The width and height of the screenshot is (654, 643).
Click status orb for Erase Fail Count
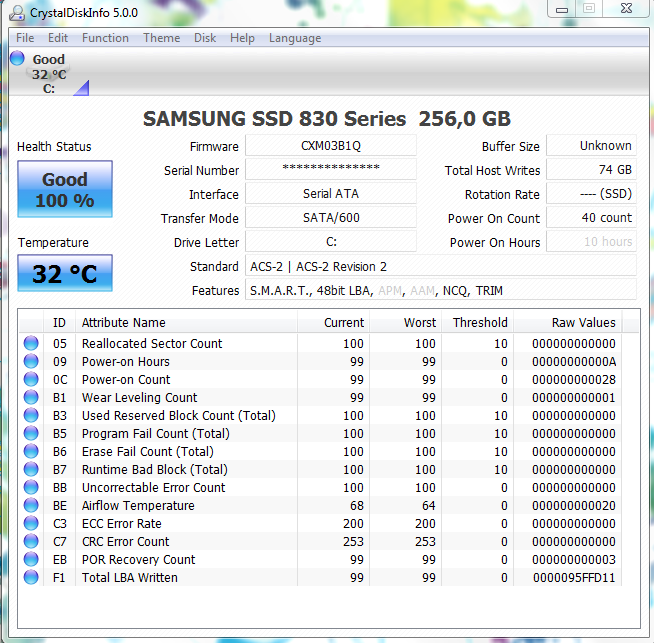point(31,451)
